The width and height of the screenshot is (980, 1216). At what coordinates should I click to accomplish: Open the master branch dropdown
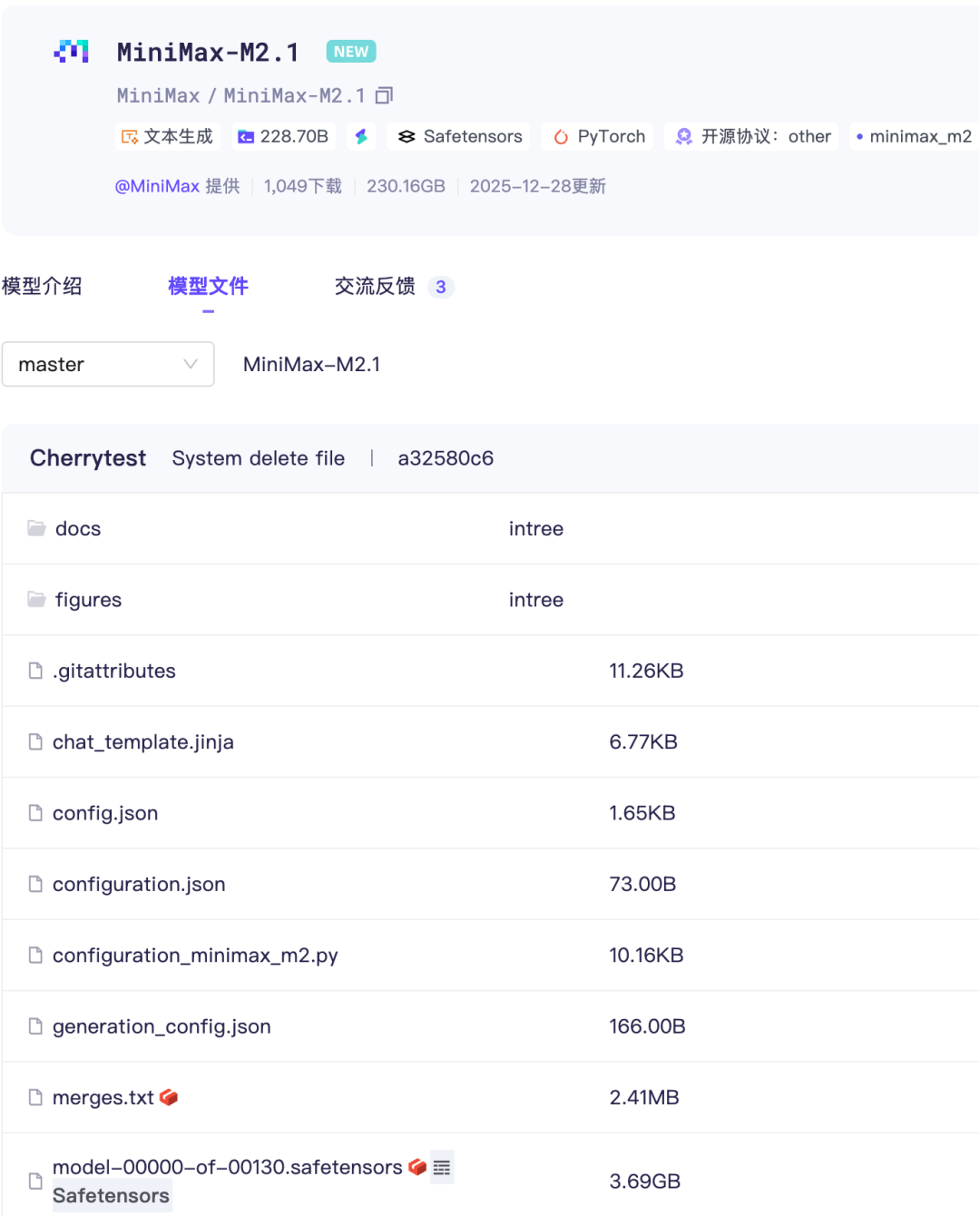[x=108, y=364]
